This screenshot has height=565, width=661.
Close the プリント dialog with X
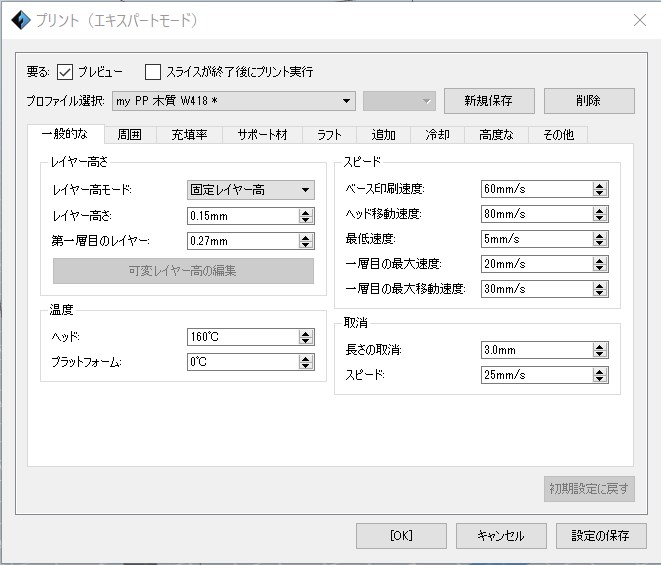pos(640,20)
